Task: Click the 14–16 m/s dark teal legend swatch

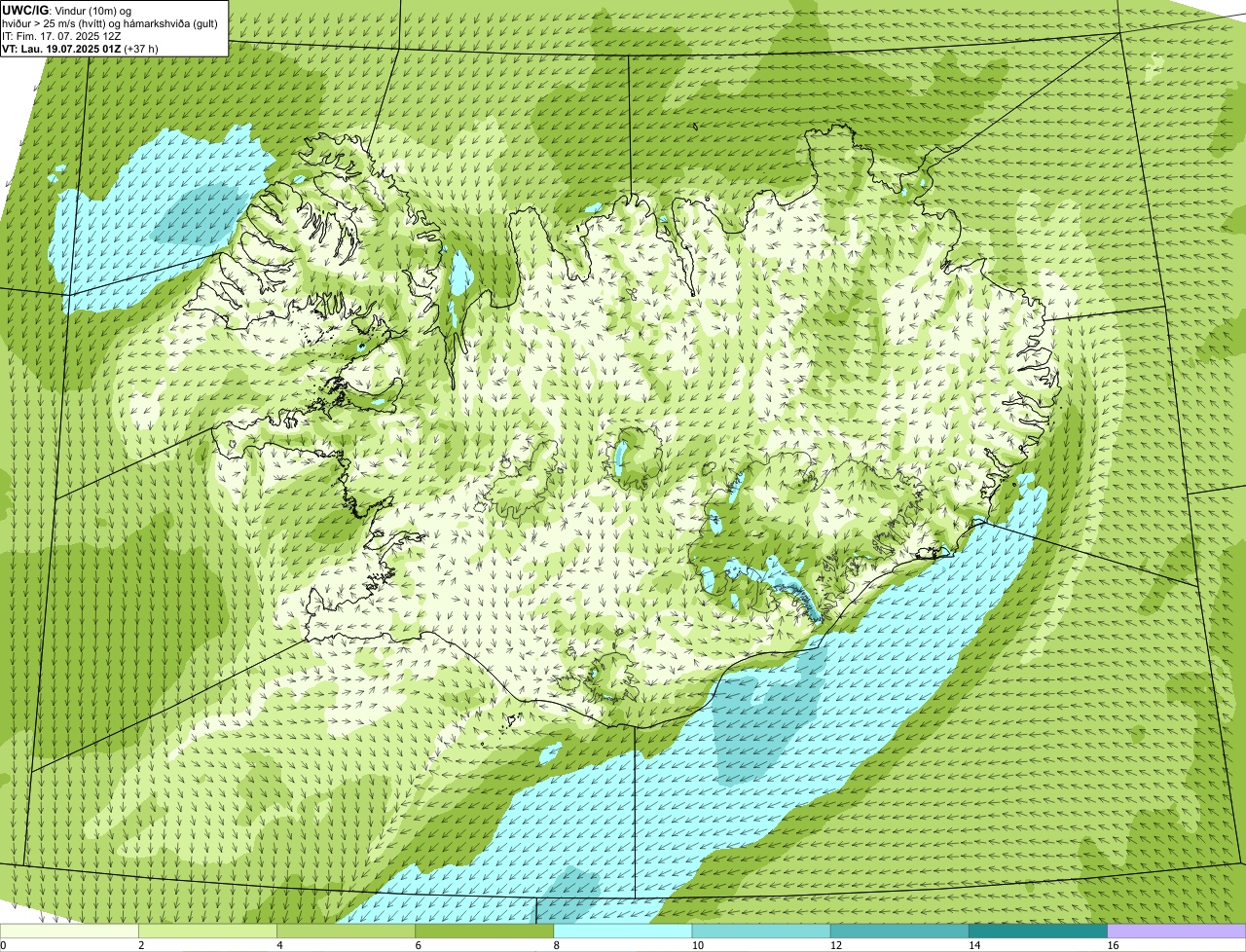Action: coord(1038,932)
